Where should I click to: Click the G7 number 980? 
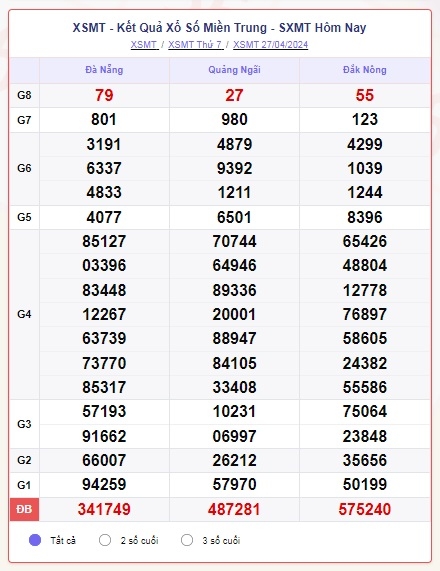pyautogui.click(x=234, y=119)
